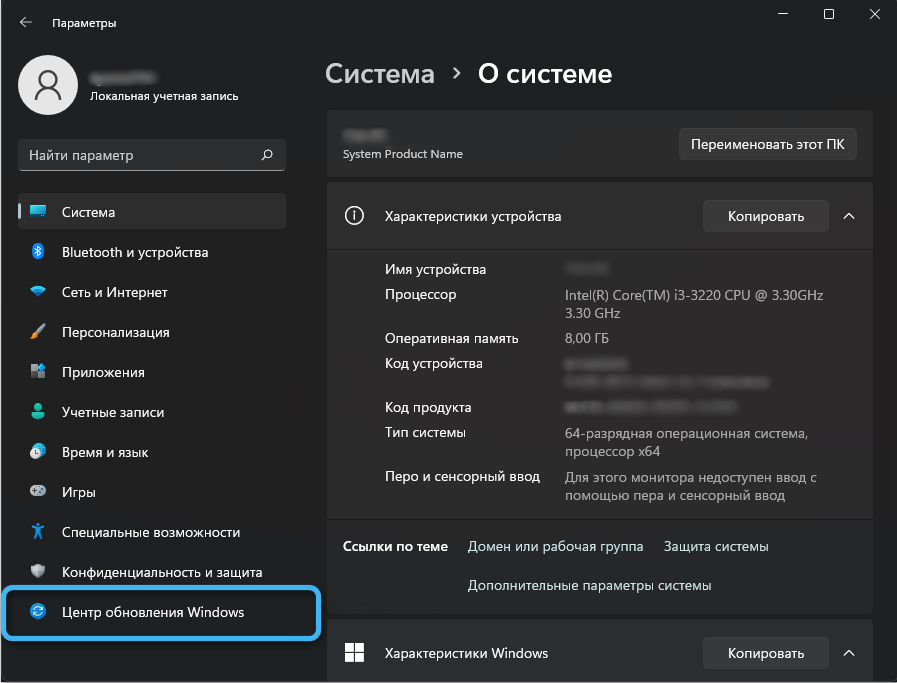
Task: Click the Игры gamepad icon
Action: (38, 492)
